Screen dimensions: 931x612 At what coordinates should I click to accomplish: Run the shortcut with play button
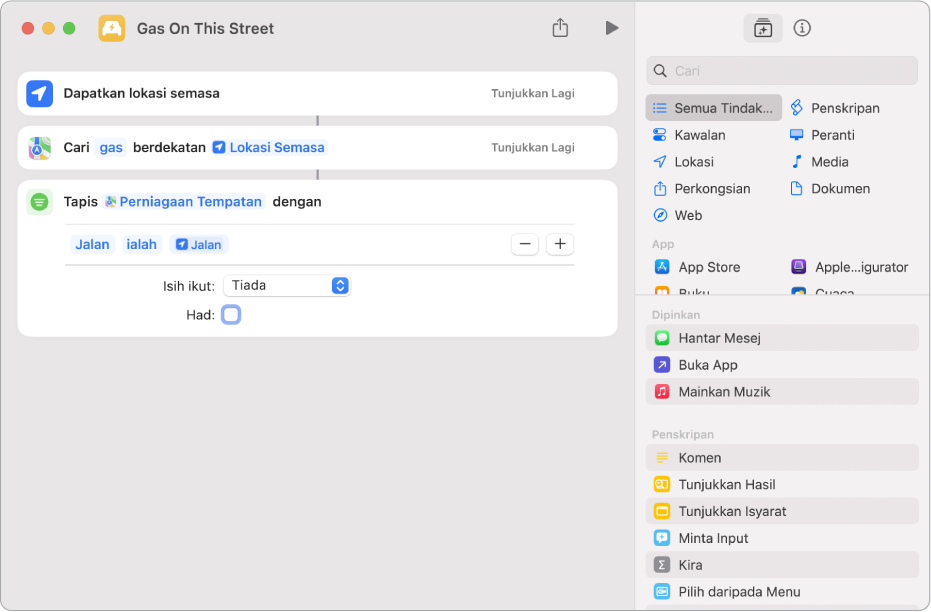point(611,28)
